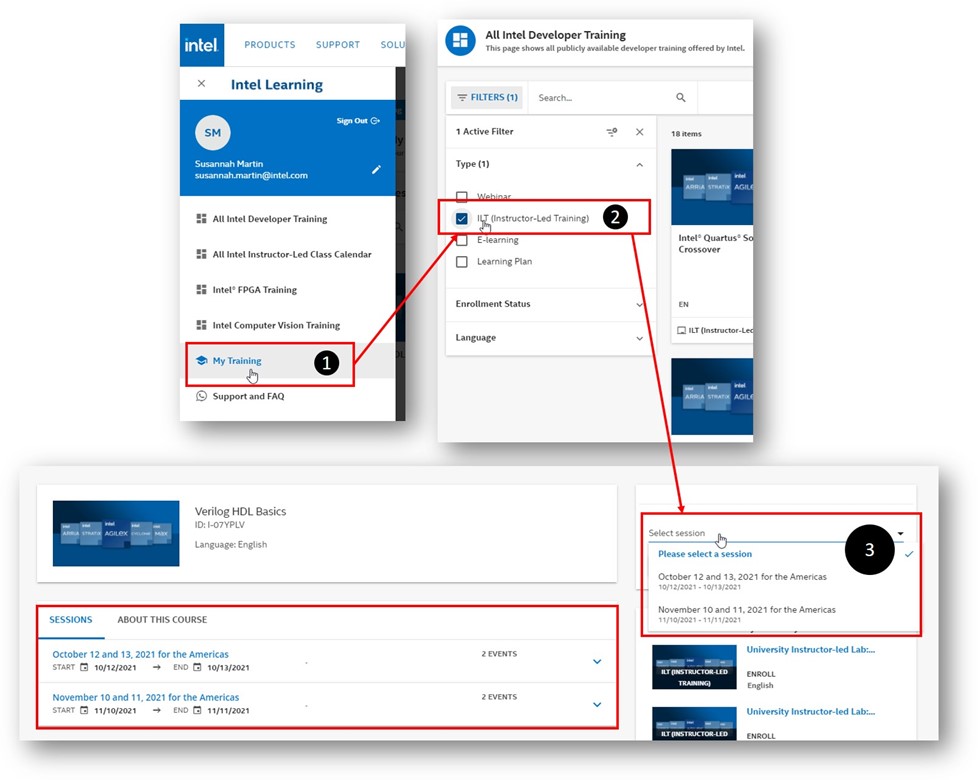This screenshot has width=978, height=780.
Task: Open Intel FPGA Training menu item
Action: tap(247, 290)
